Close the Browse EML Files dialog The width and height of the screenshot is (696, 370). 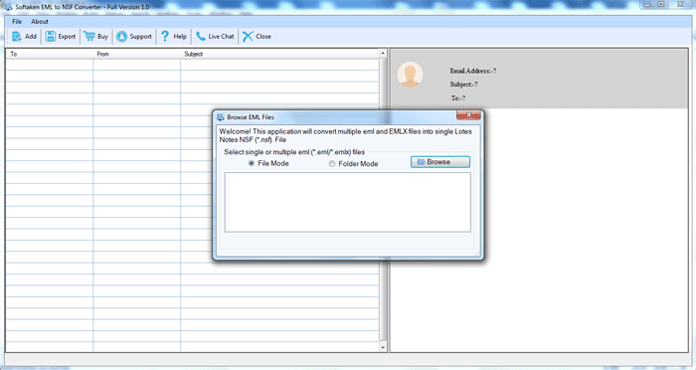tap(468, 115)
